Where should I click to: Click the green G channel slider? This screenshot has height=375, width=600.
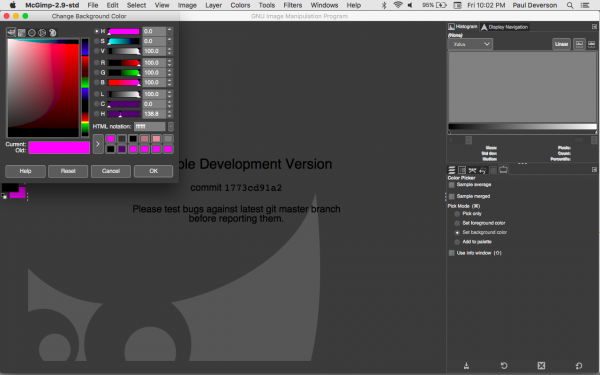tap(124, 73)
